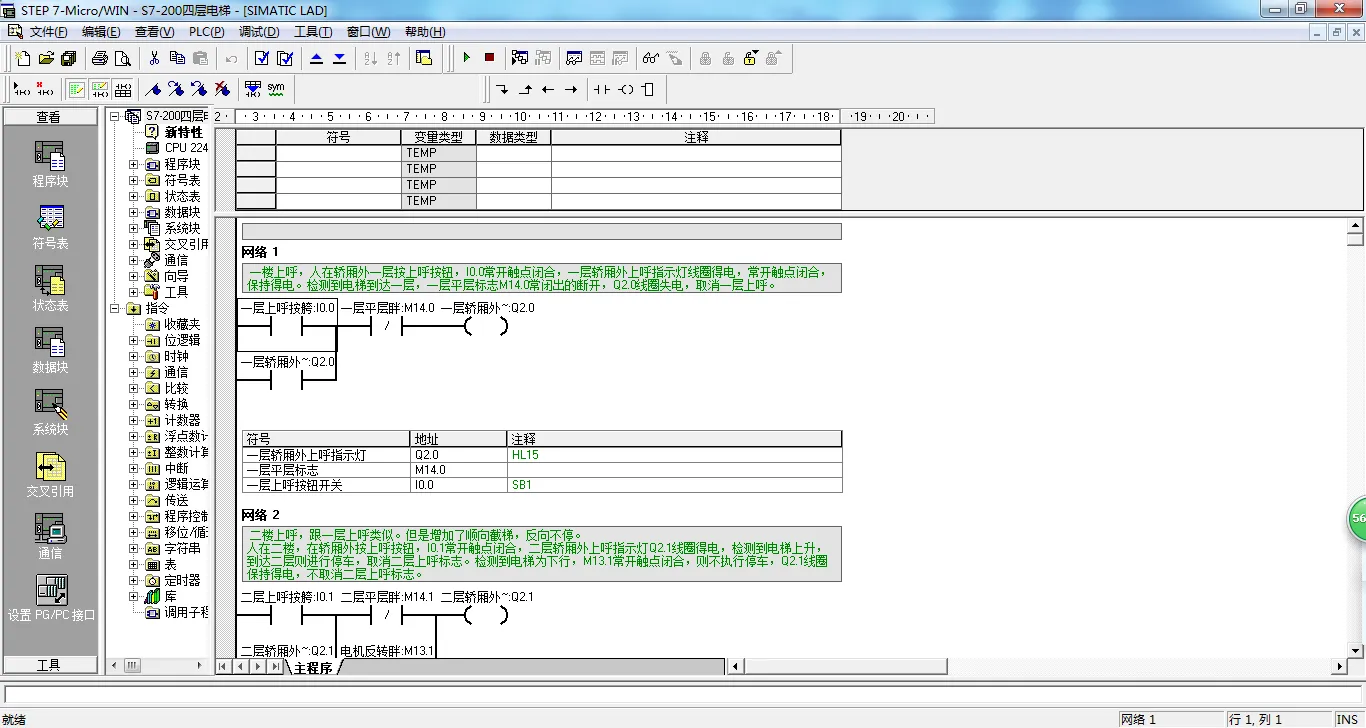Open 符号表 view in the sidebar

tap(50, 227)
